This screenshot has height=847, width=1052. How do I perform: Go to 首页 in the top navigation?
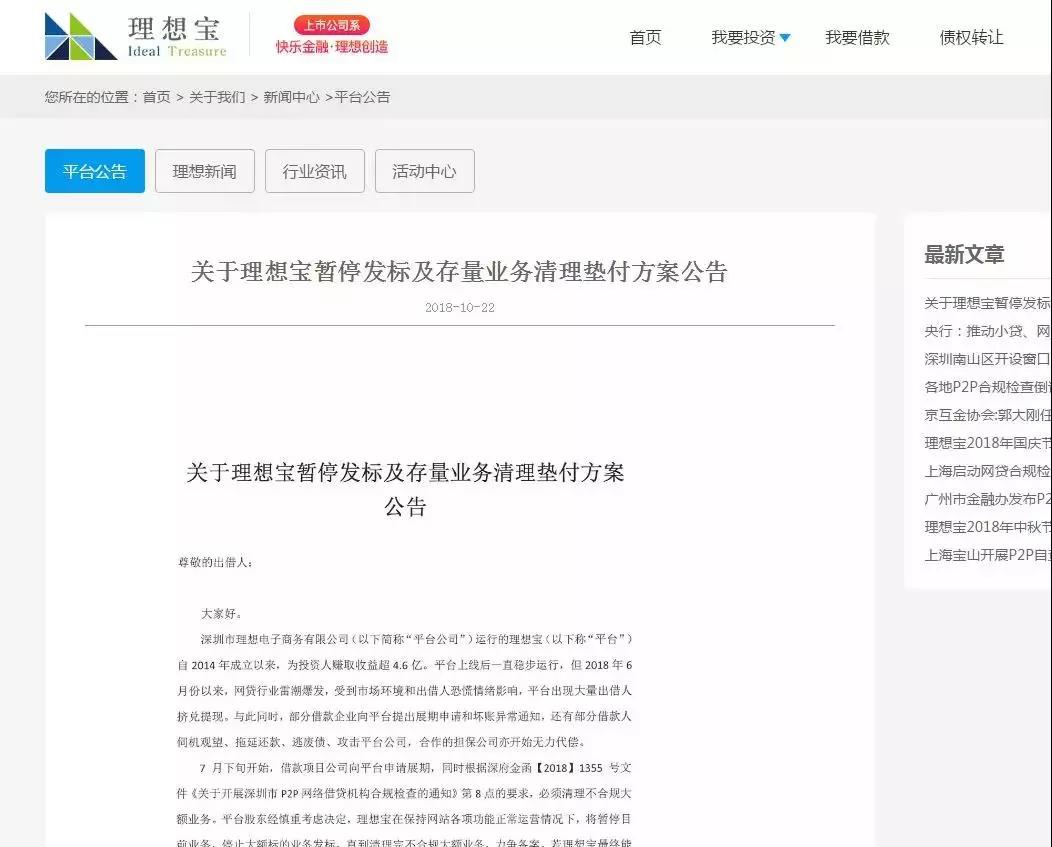tap(645, 37)
